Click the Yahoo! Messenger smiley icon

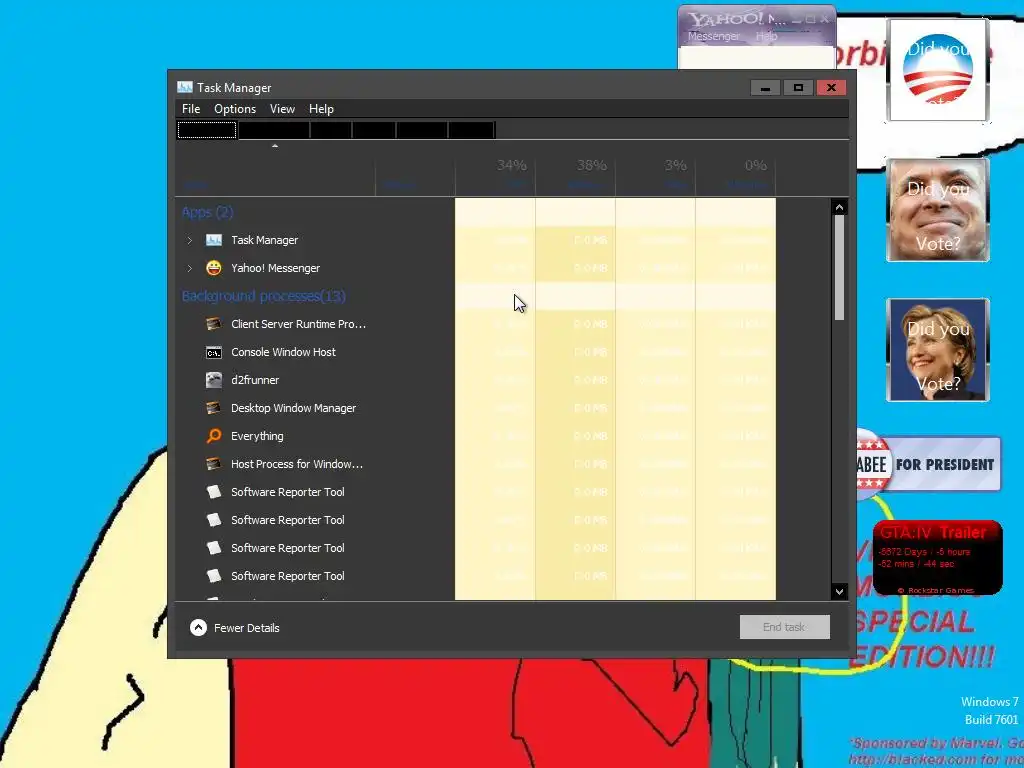click(x=214, y=268)
